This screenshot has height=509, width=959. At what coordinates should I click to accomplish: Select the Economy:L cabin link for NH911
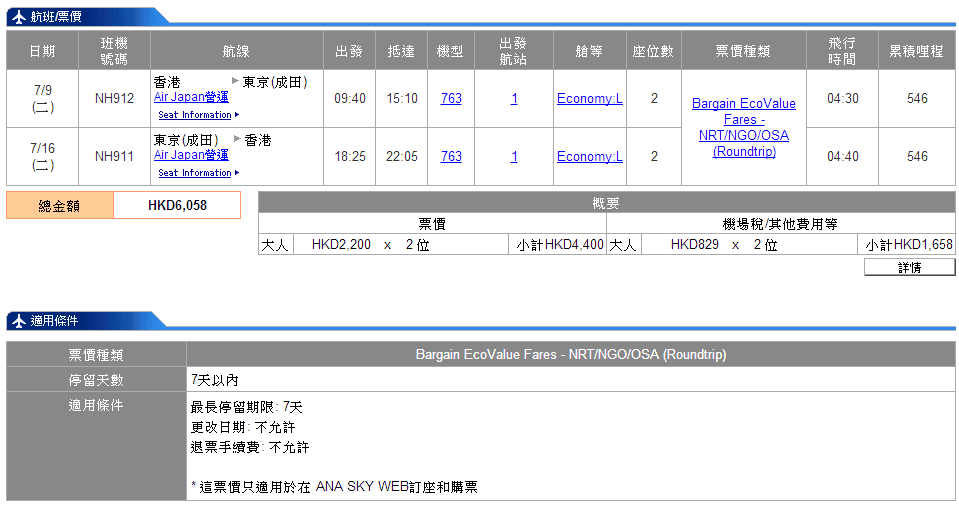589,156
